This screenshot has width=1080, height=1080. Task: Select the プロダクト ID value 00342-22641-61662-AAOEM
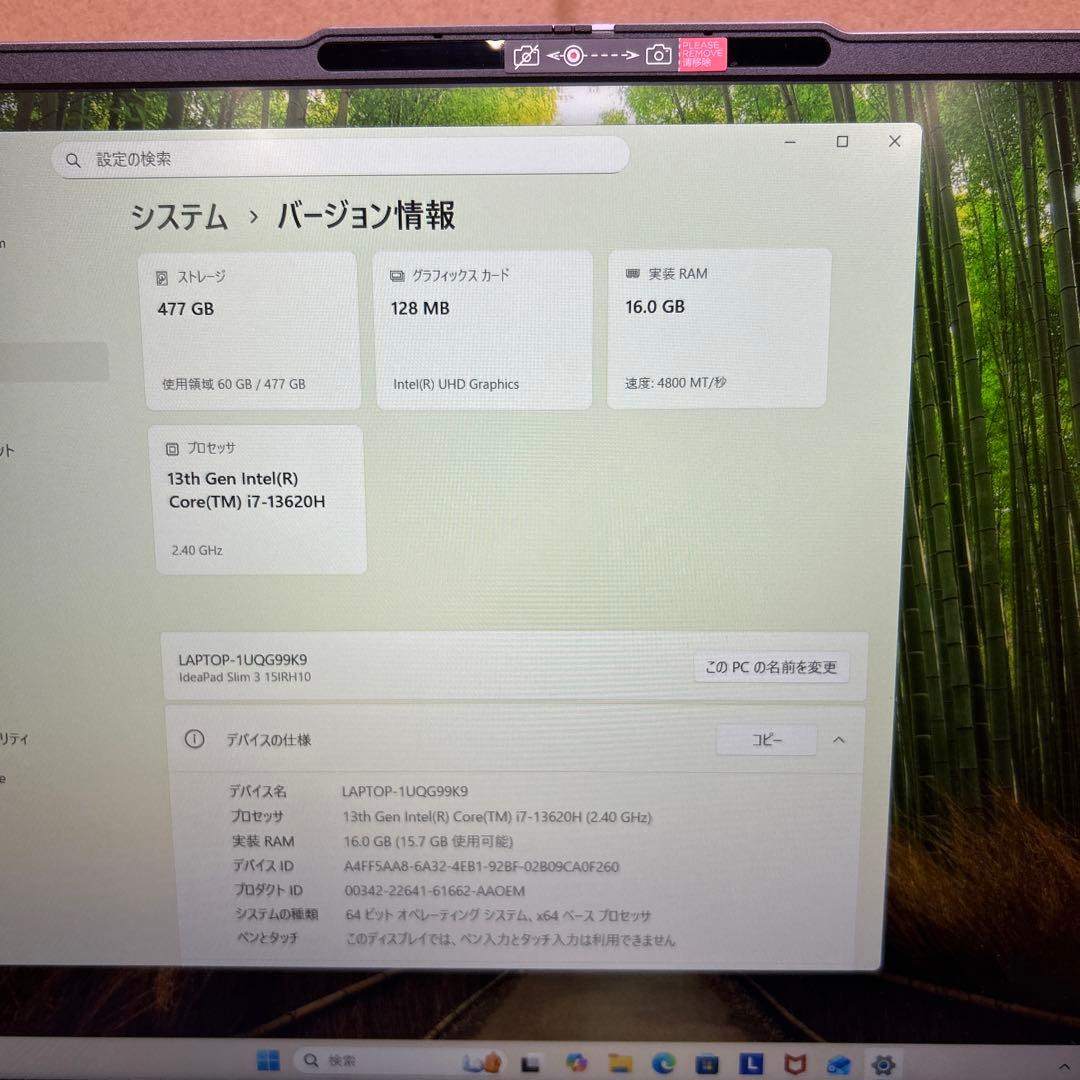[435, 891]
